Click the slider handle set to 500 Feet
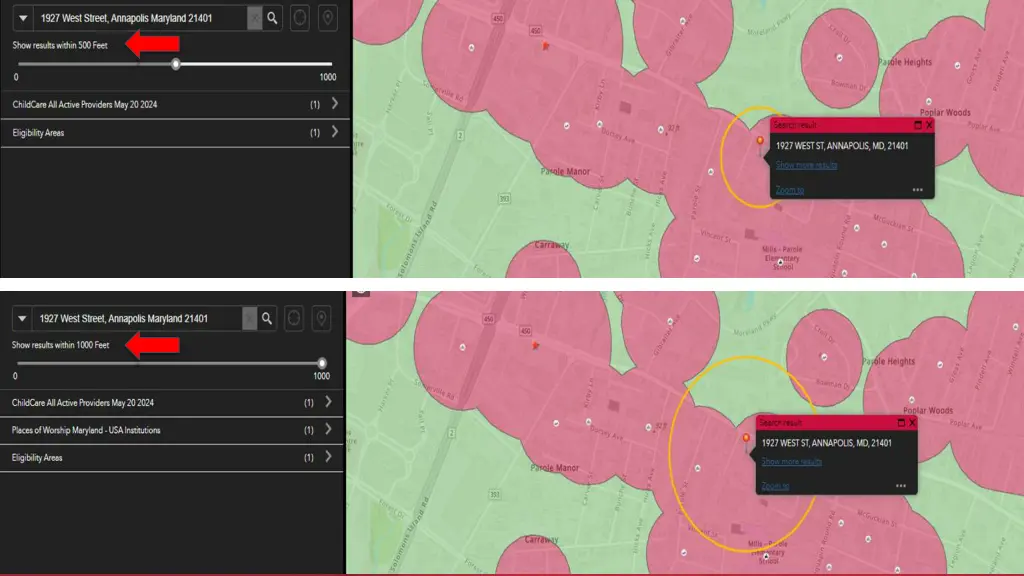The width and height of the screenshot is (1024, 576). pyautogui.click(x=176, y=64)
